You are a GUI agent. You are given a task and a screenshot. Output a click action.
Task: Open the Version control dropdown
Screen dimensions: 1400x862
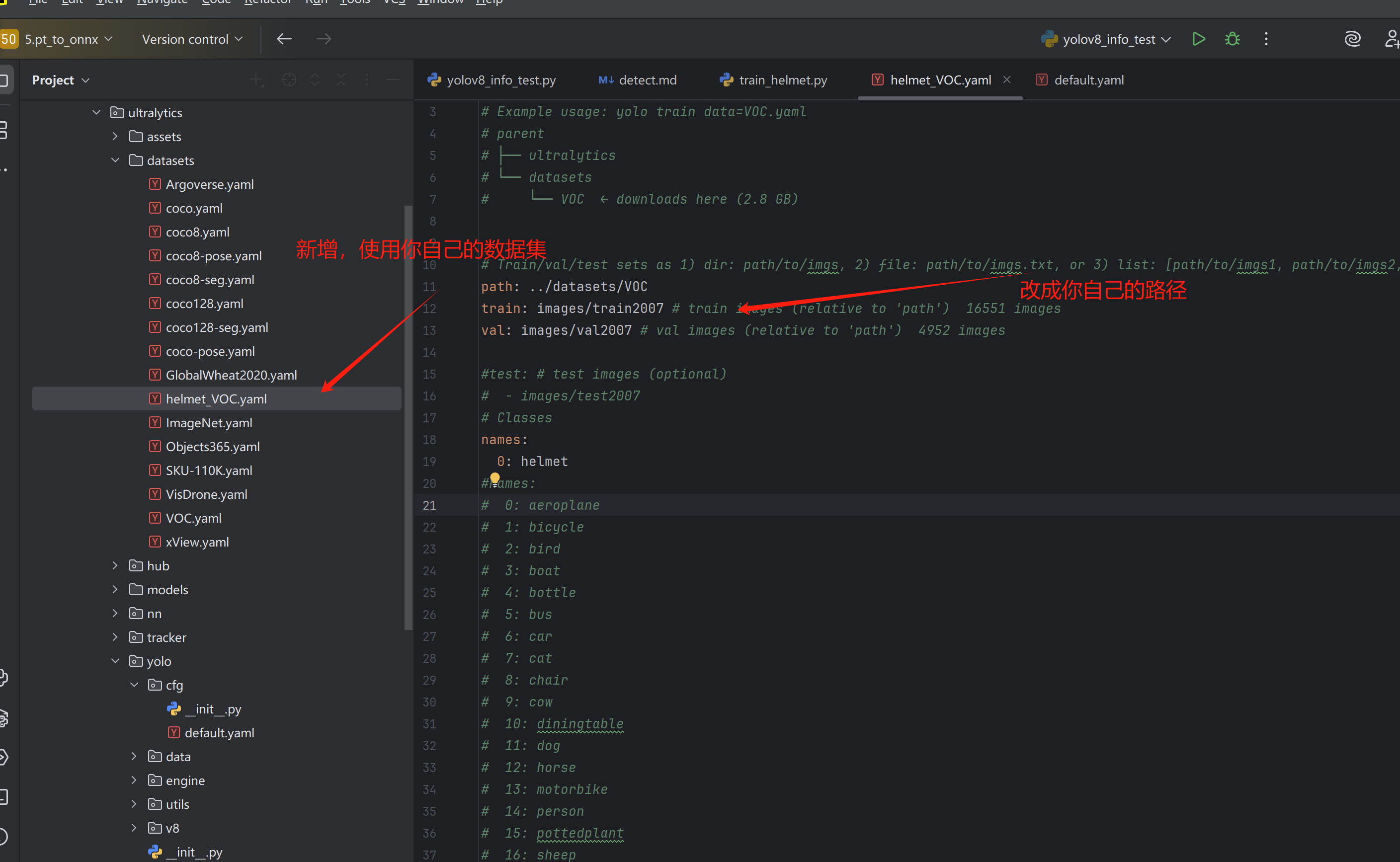tap(192, 39)
